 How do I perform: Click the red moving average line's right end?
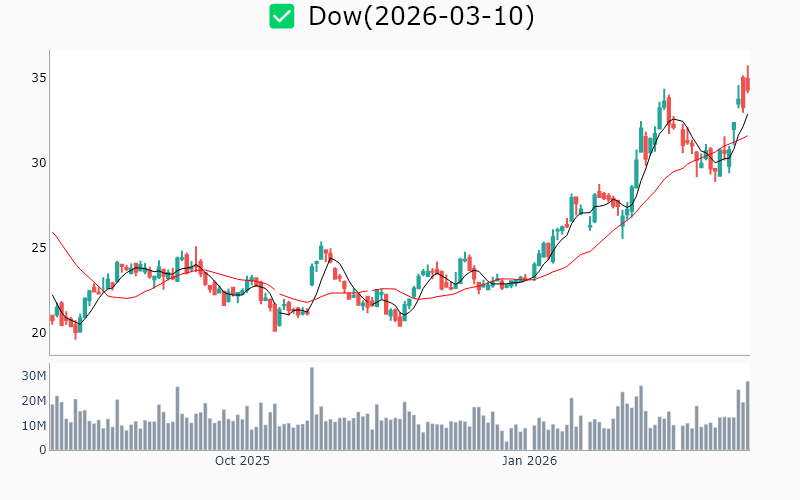(x=747, y=137)
